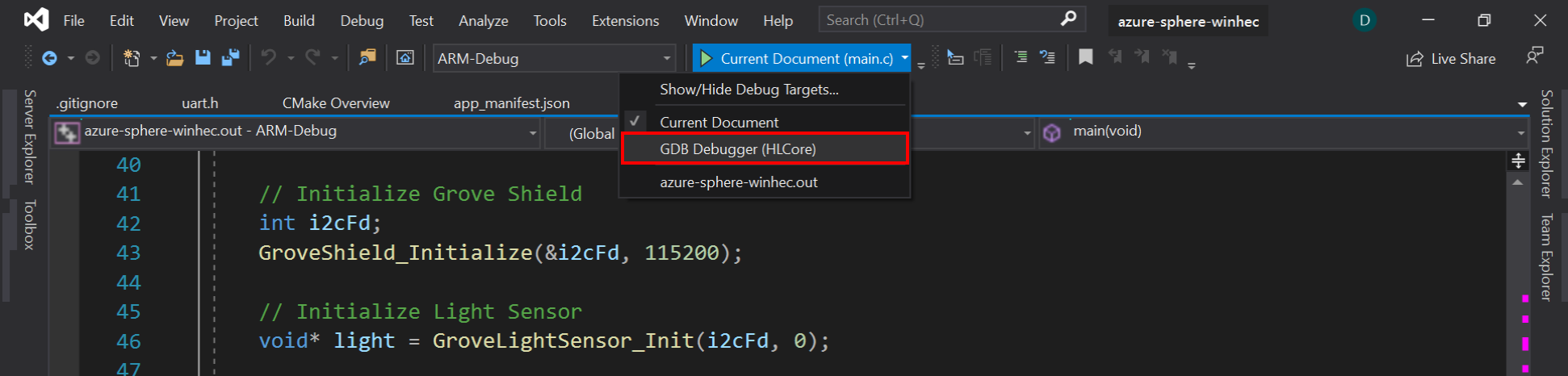The image size is (1568, 376).
Task: Open the Toolbox side panel
Action: [x=29, y=224]
